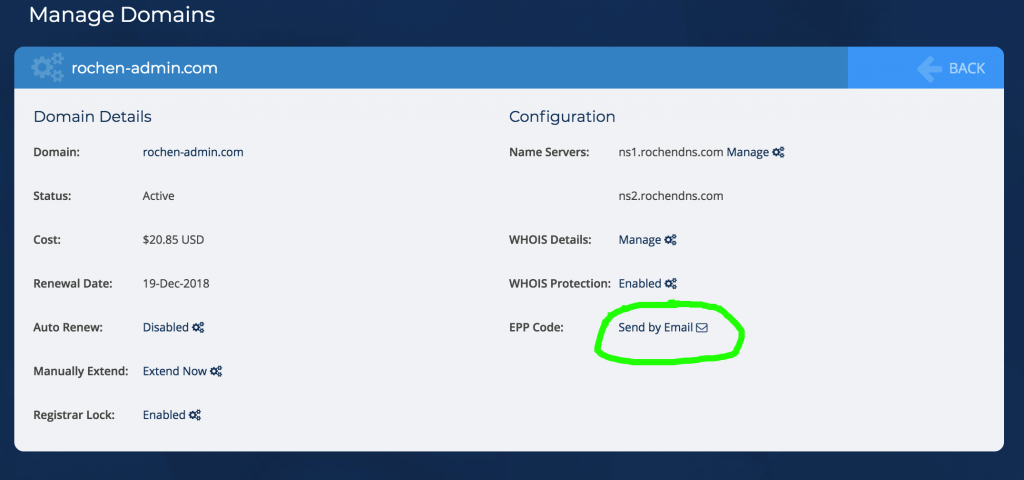Click the Manually Extend label

(81, 371)
